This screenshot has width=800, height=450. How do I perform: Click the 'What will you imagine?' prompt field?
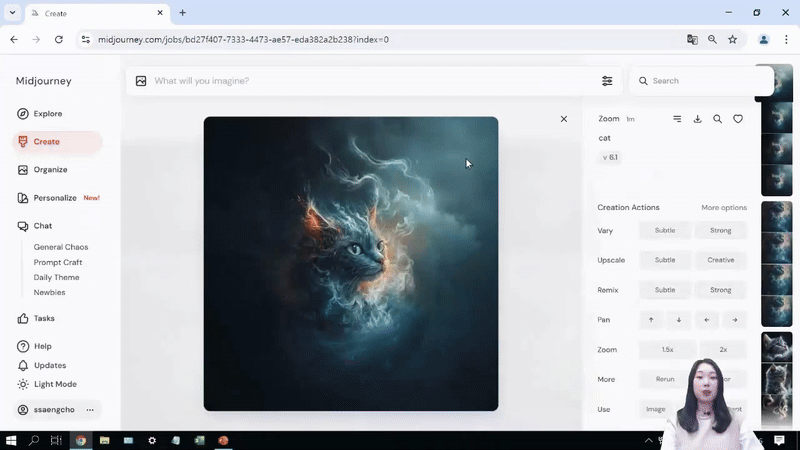[x=370, y=81]
